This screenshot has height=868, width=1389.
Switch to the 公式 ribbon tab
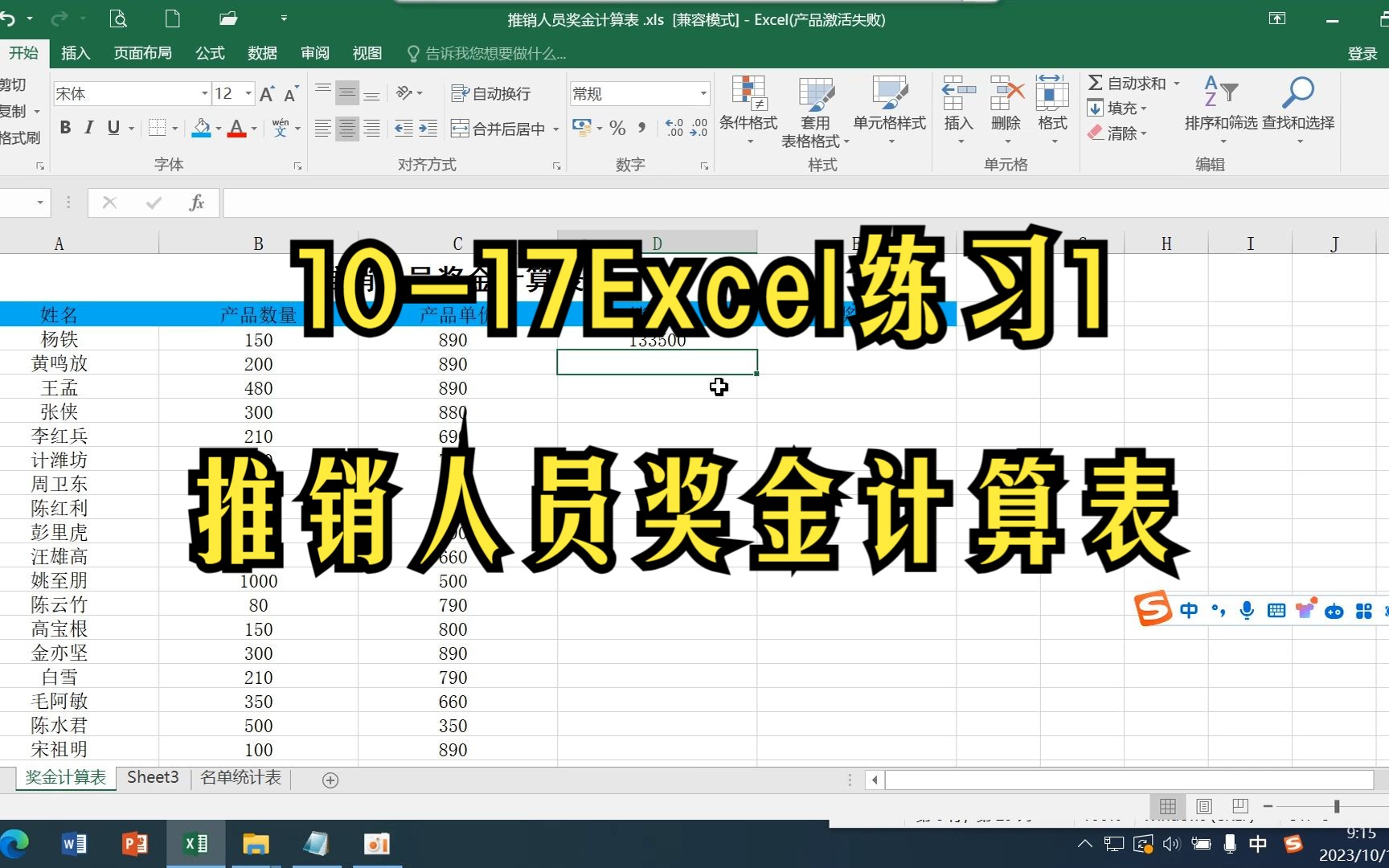[209, 53]
